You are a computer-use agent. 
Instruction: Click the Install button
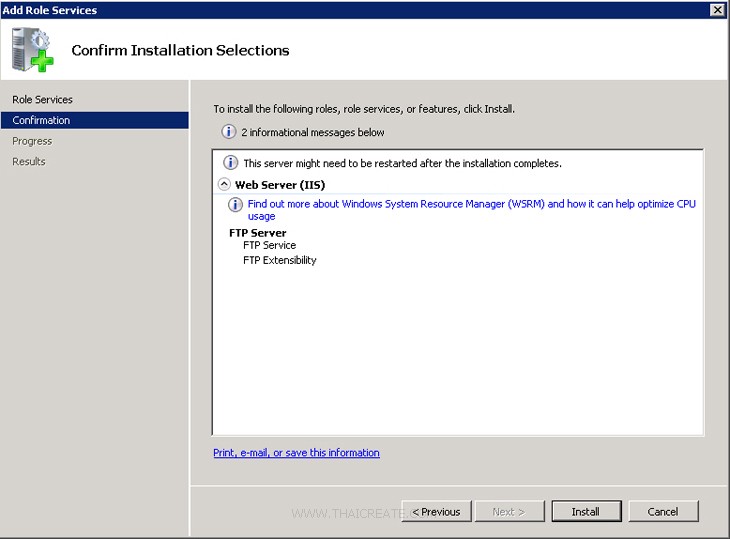[586, 511]
